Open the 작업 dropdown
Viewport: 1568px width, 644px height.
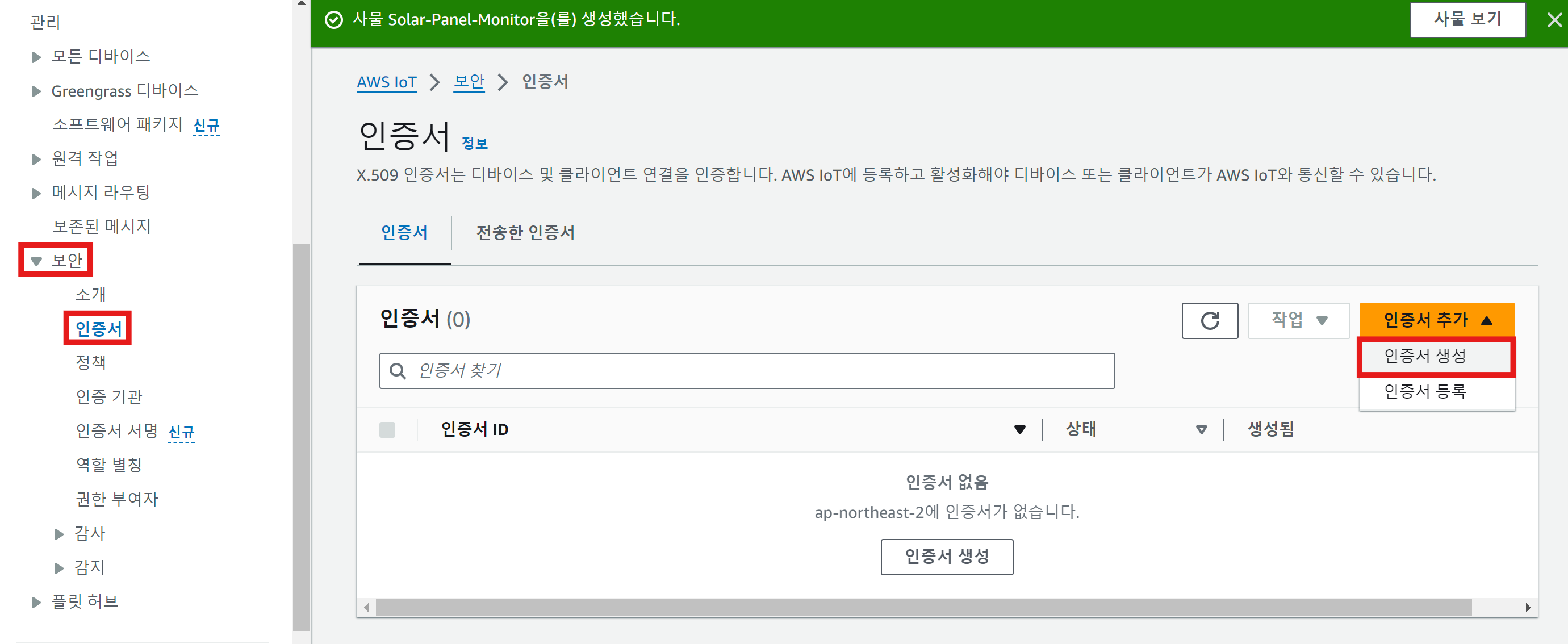tap(1298, 320)
